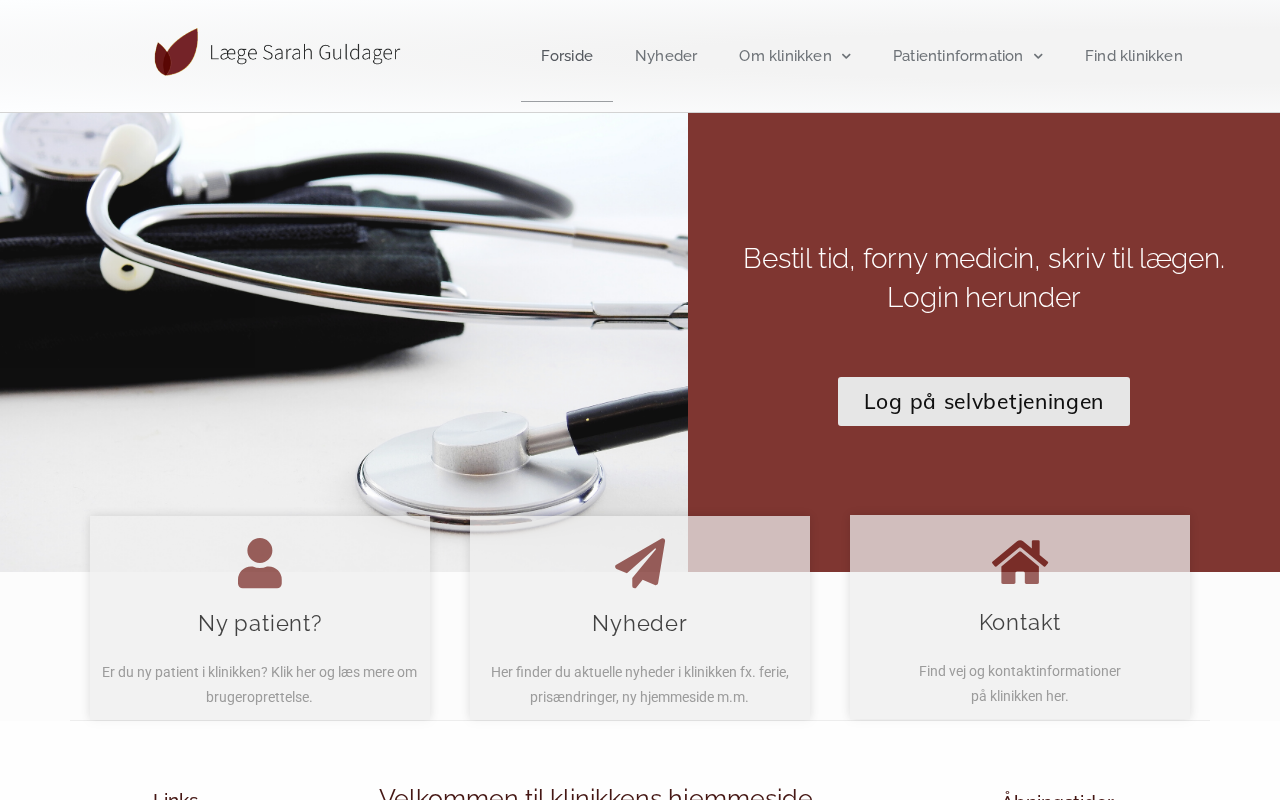Click the person icon above Ny patient

pos(260,563)
